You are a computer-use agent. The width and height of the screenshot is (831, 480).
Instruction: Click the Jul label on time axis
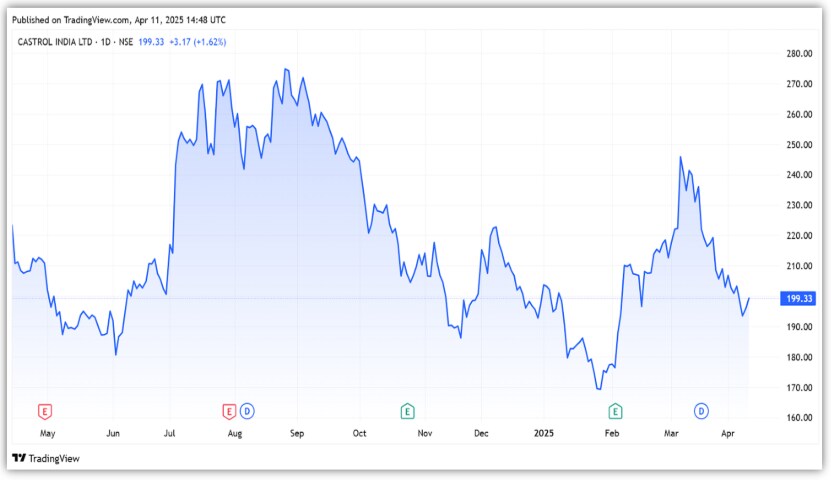(170, 433)
